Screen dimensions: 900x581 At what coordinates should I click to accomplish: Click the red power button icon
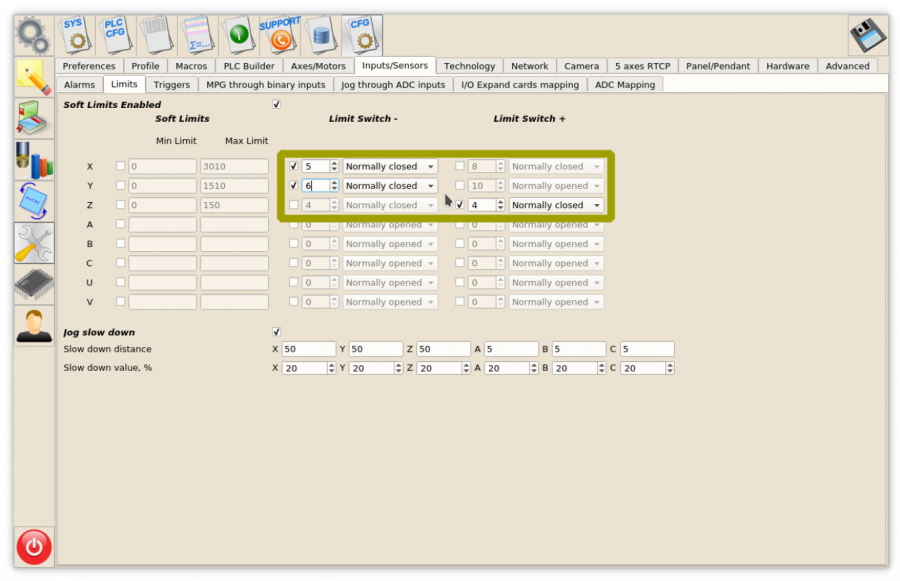pos(34,546)
